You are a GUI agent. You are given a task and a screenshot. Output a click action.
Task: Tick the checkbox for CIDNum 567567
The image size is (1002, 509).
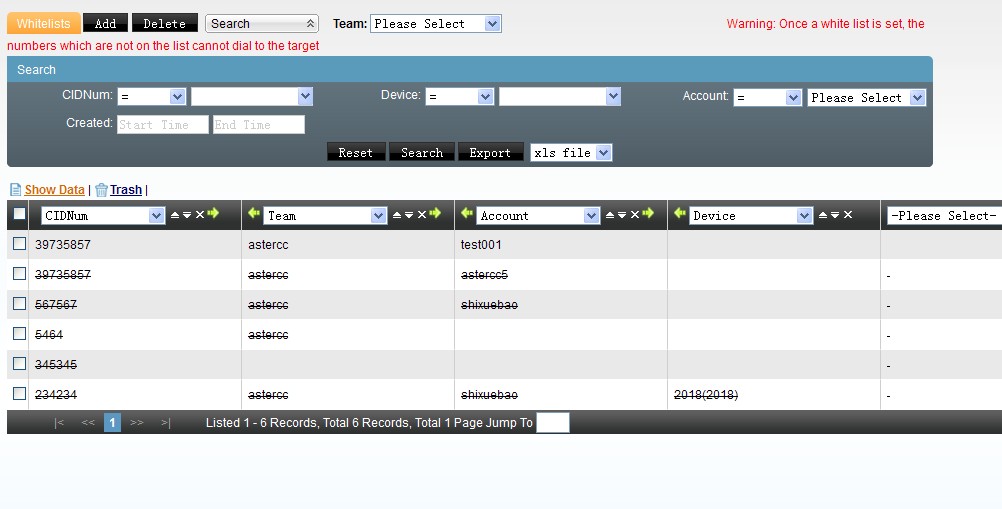click(x=20, y=304)
